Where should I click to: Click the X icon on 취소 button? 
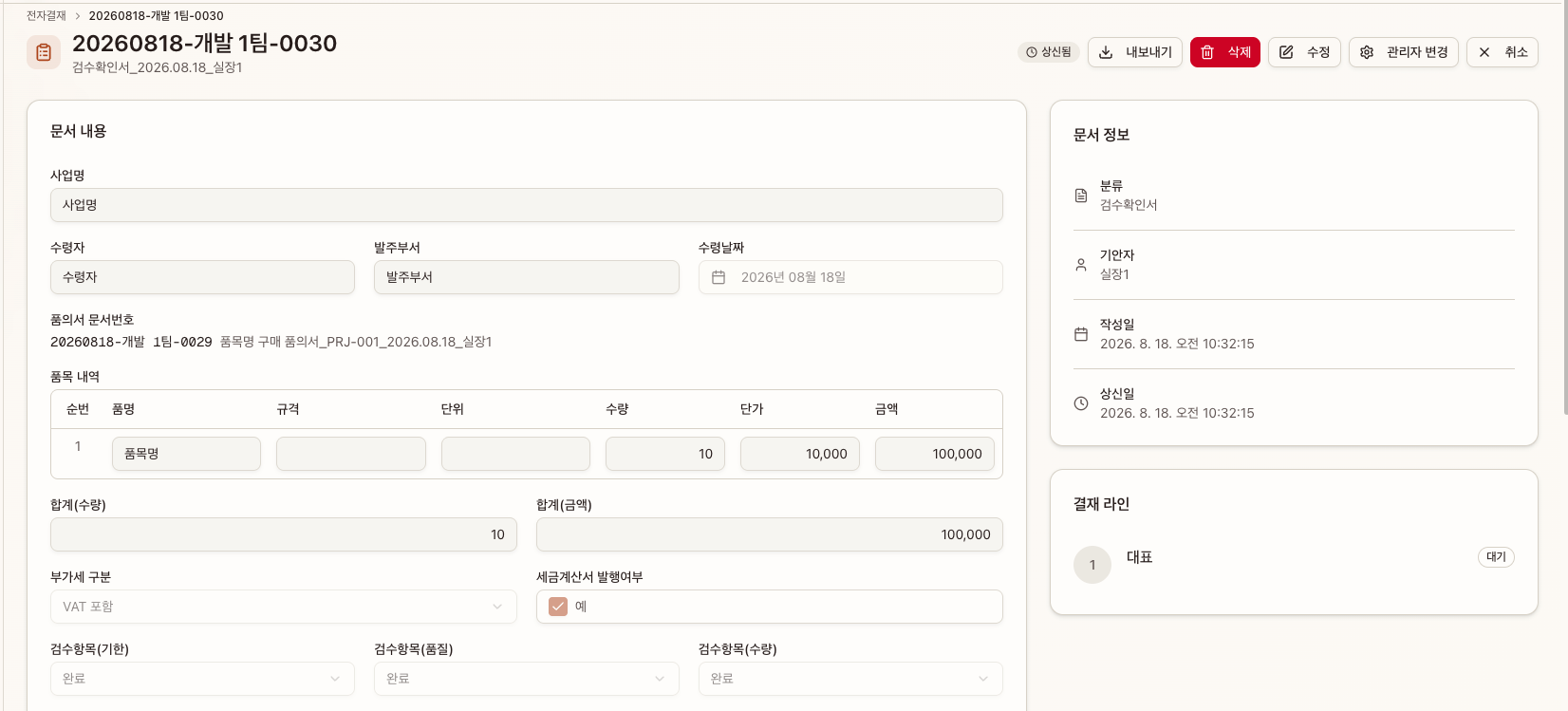click(1484, 52)
